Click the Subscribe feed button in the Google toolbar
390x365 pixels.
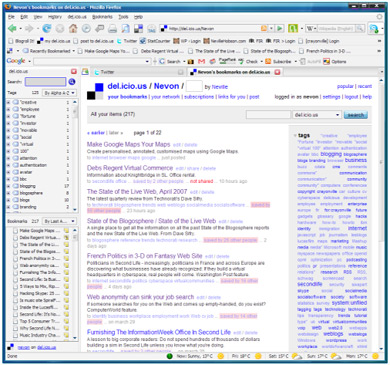pos(279,61)
